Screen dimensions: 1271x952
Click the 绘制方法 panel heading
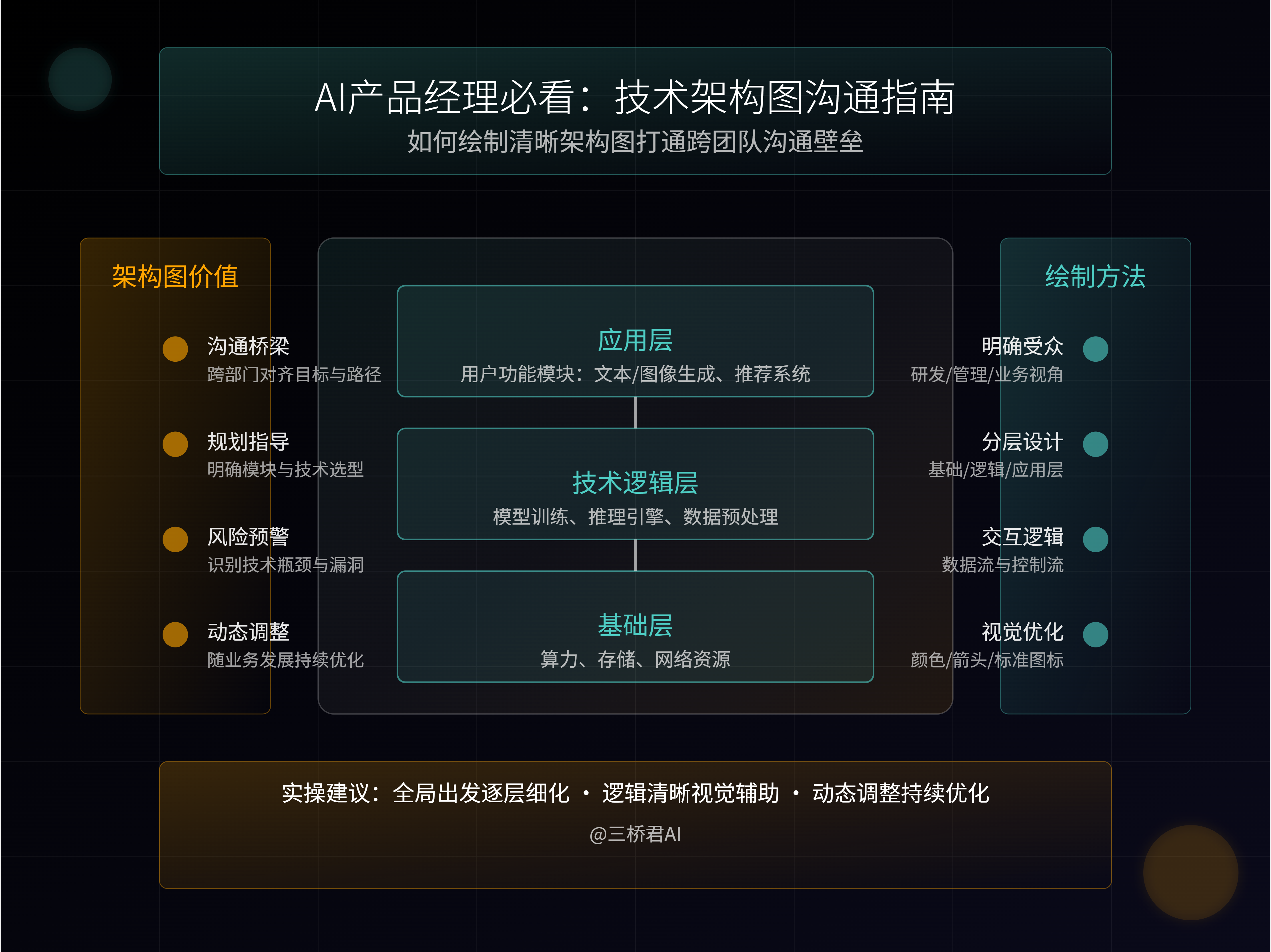pos(1095,276)
